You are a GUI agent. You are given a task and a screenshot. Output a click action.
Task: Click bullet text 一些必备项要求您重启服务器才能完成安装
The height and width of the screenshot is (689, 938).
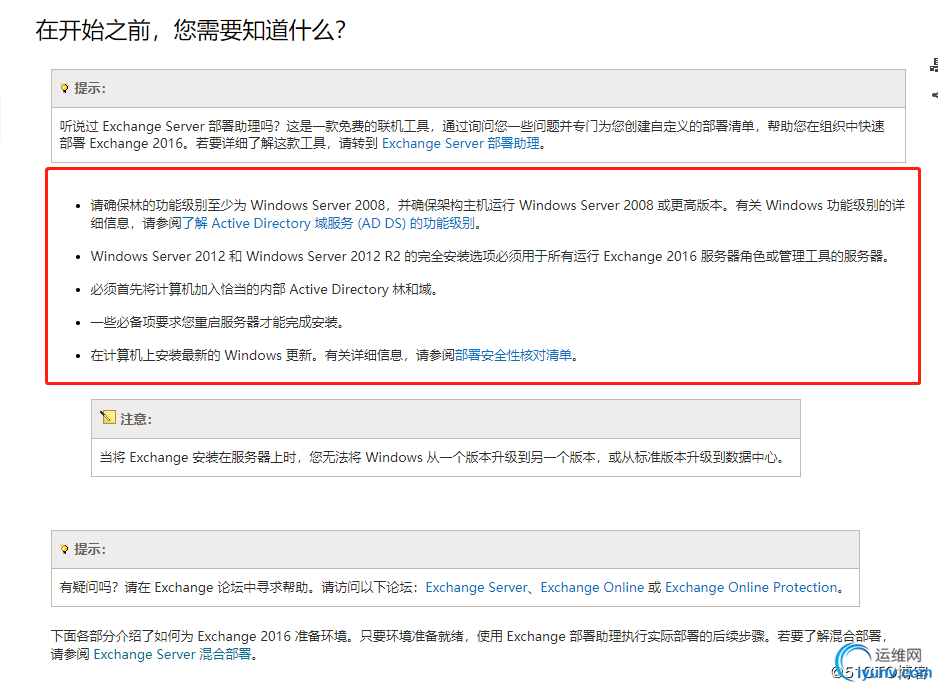tap(218, 322)
